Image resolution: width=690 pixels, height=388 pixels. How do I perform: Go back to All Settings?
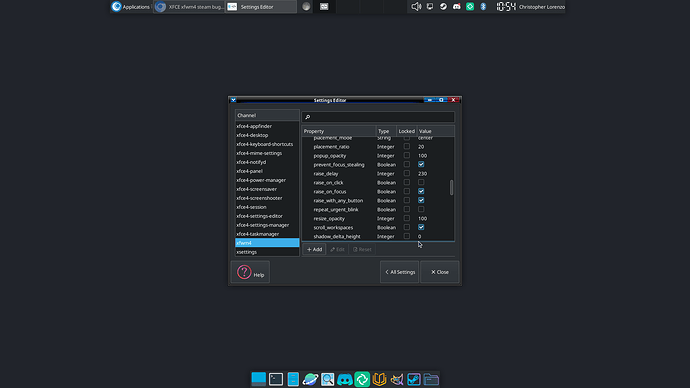(x=400, y=272)
